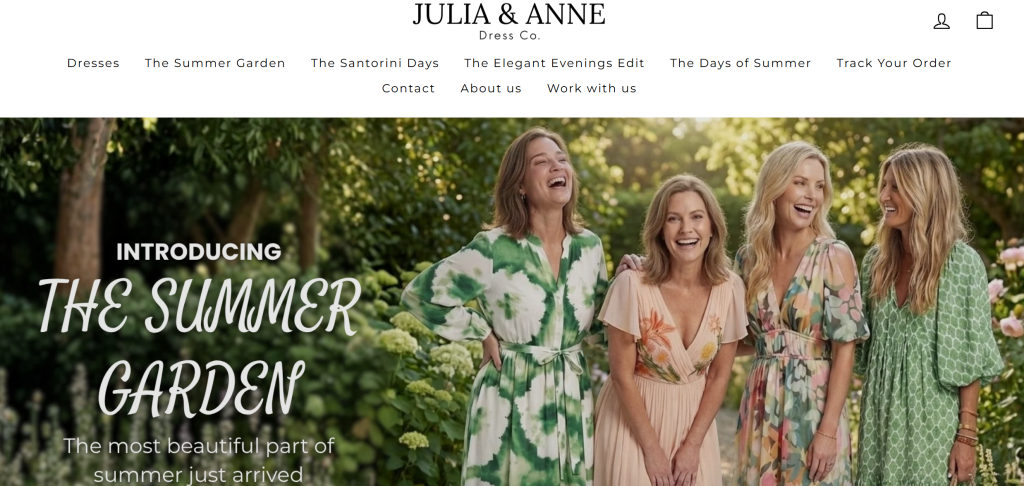
Task: Open the account login icon
Action: tap(941, 22)
